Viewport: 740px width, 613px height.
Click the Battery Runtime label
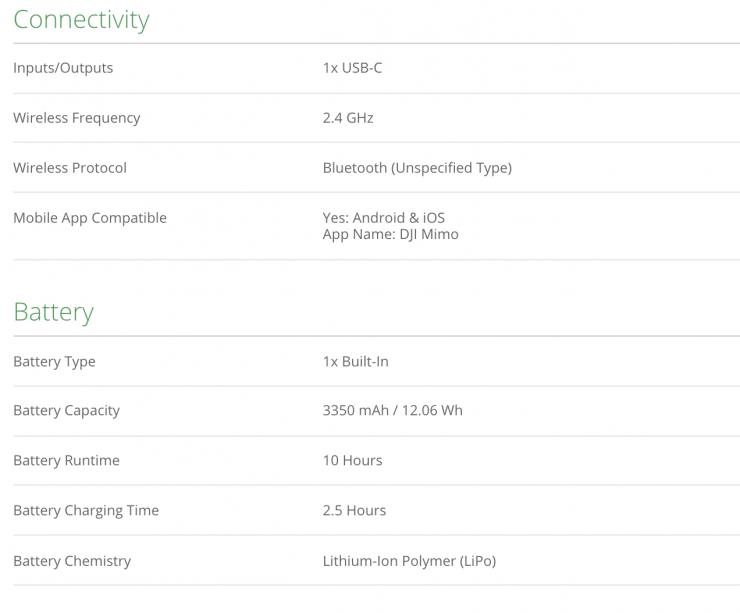tap(66, 461)
